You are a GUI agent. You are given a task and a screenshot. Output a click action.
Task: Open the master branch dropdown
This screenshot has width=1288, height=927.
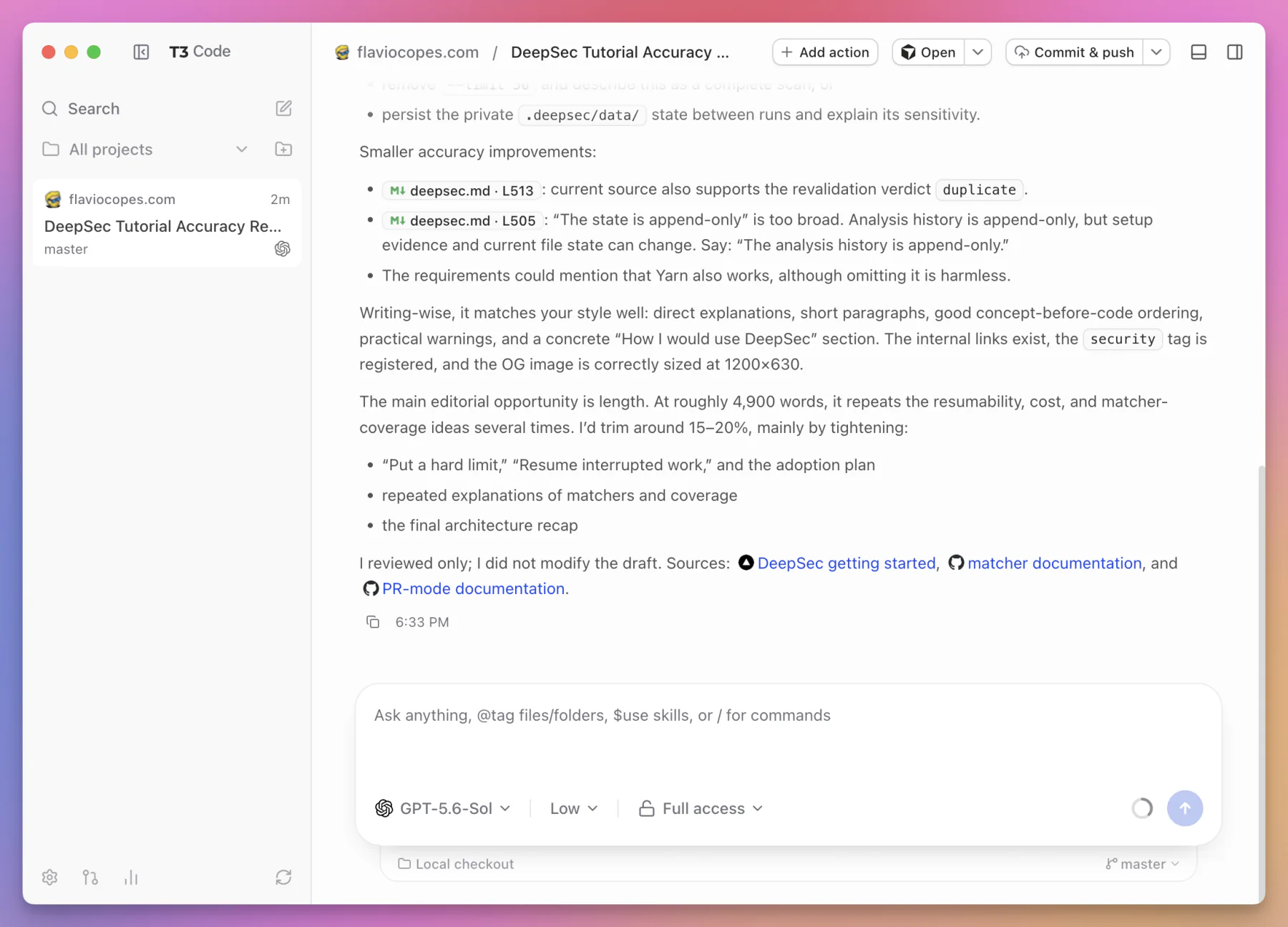[1142, 864]
